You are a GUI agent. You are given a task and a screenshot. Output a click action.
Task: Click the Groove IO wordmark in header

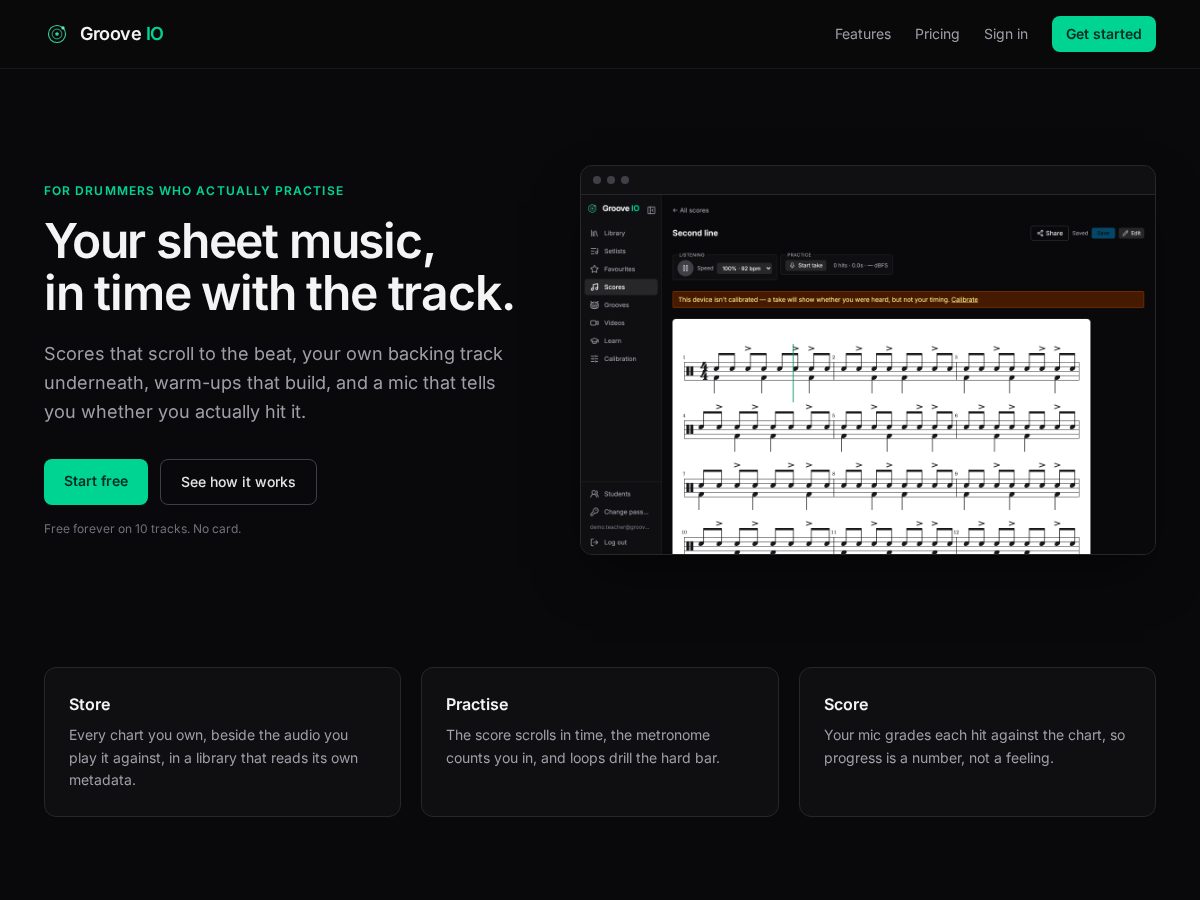tap(121, 34)
